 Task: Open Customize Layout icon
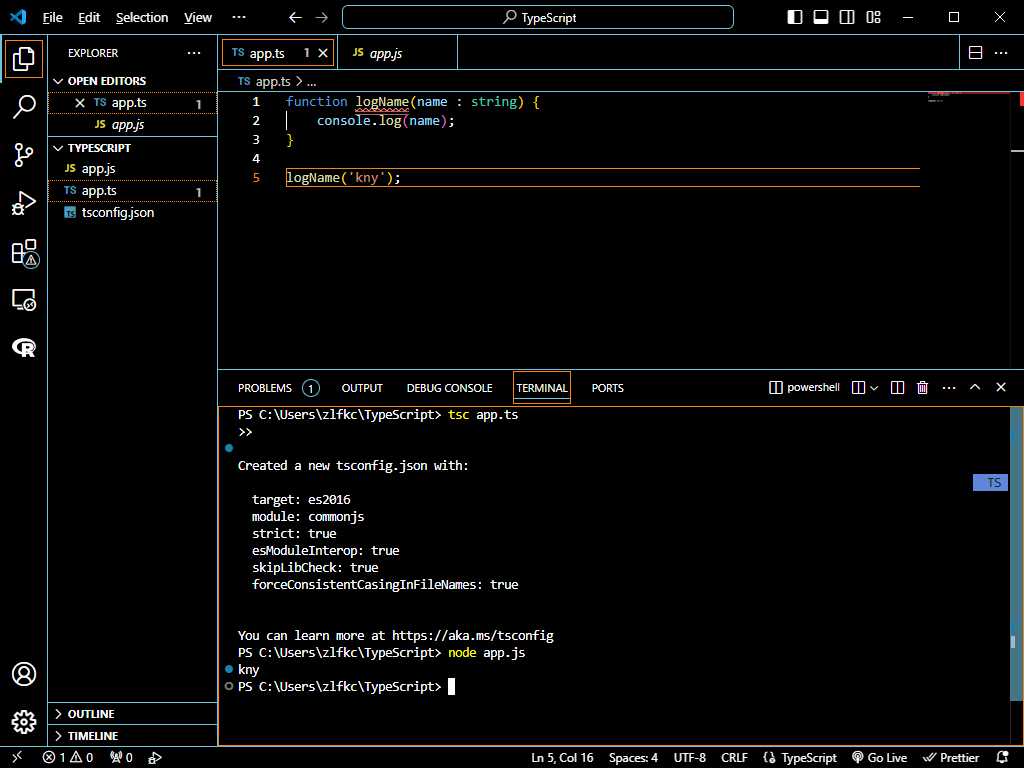pos(873,17)
